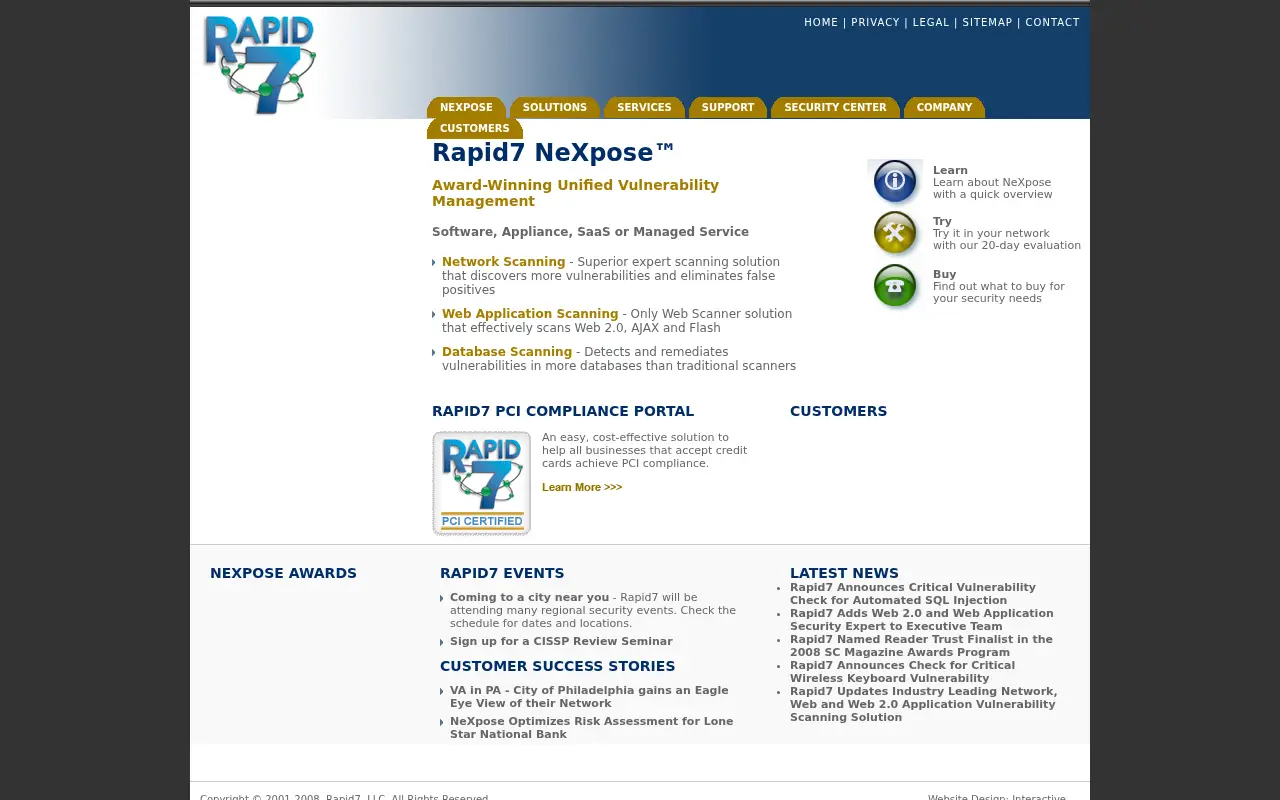
Task: Open the Support navigation tab
Action: click(728, 108)
